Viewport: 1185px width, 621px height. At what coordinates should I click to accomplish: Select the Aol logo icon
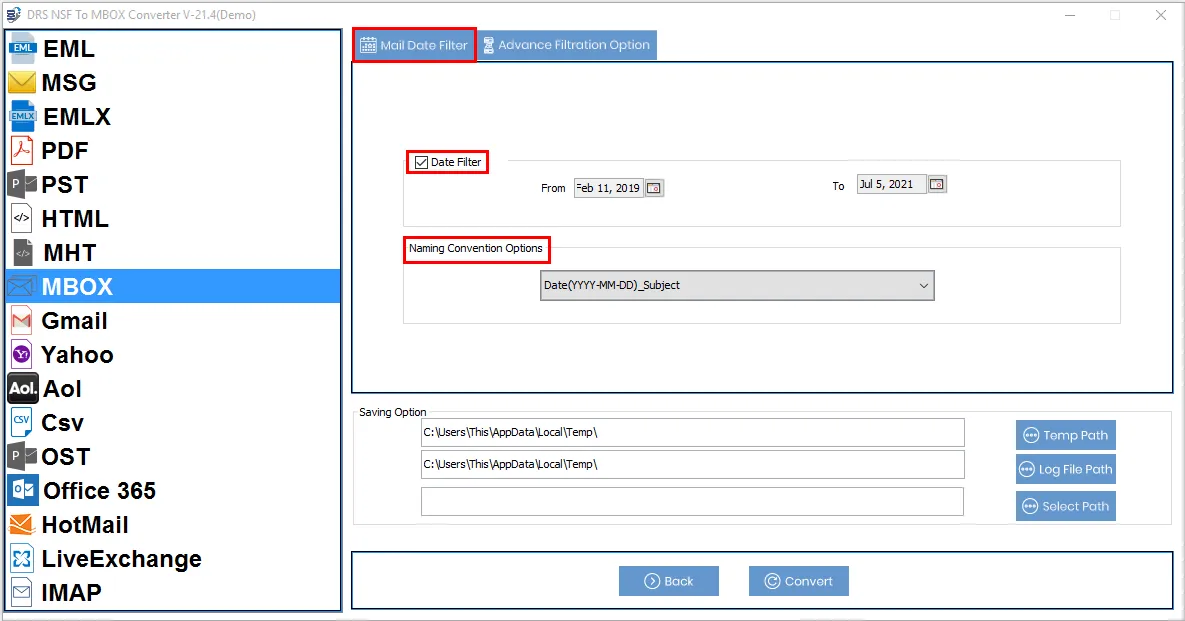(x=23, y=388)
